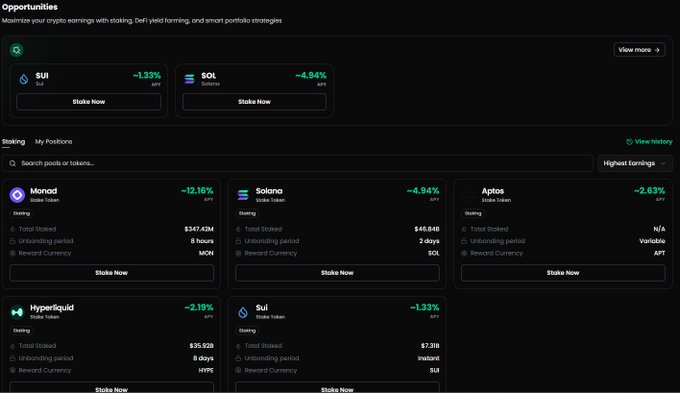Viewport: 680px width, 393px height.
Task: Click the Reward Currency icon on Solana card
Action: coord(238,253)
